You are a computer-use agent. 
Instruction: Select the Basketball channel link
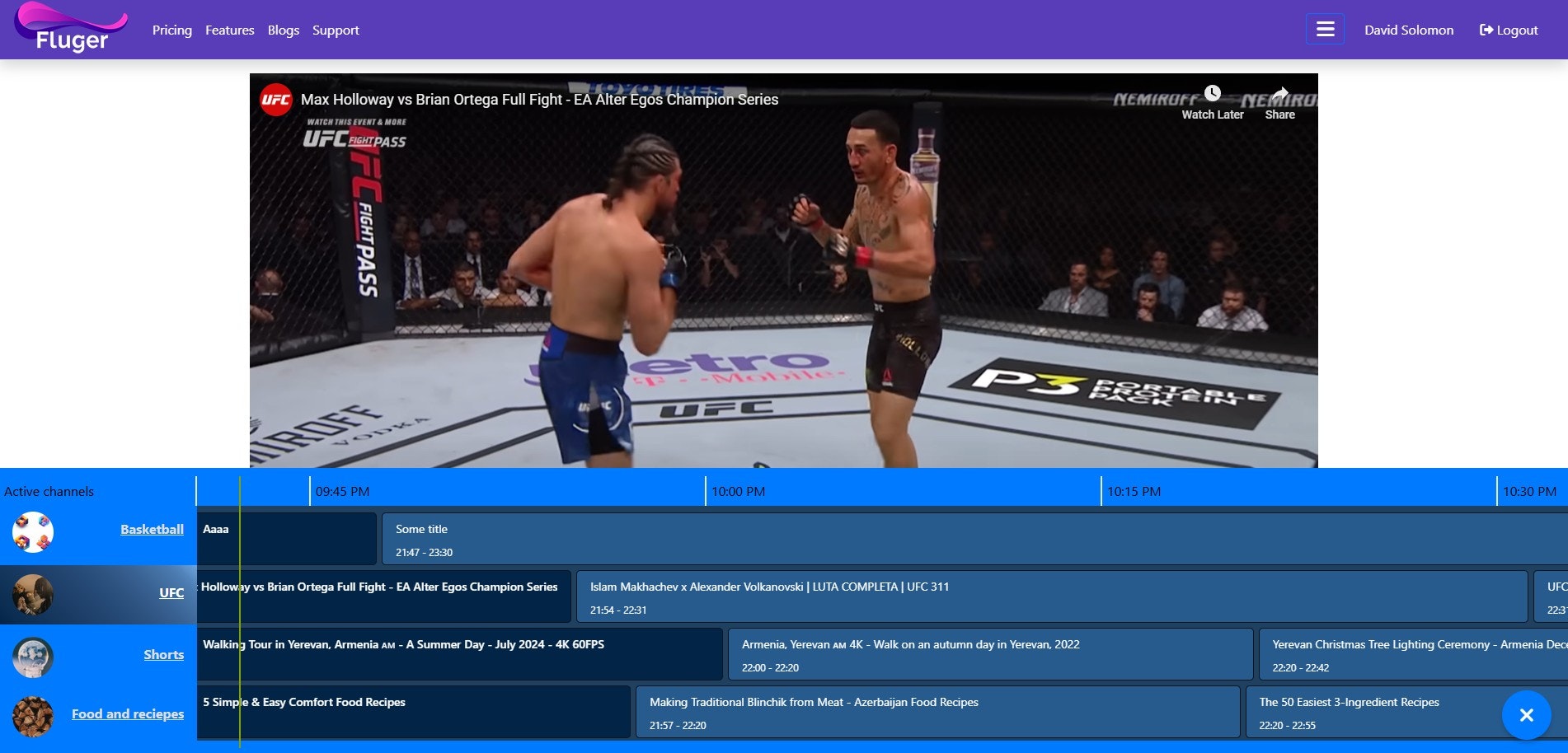point(152,529)
